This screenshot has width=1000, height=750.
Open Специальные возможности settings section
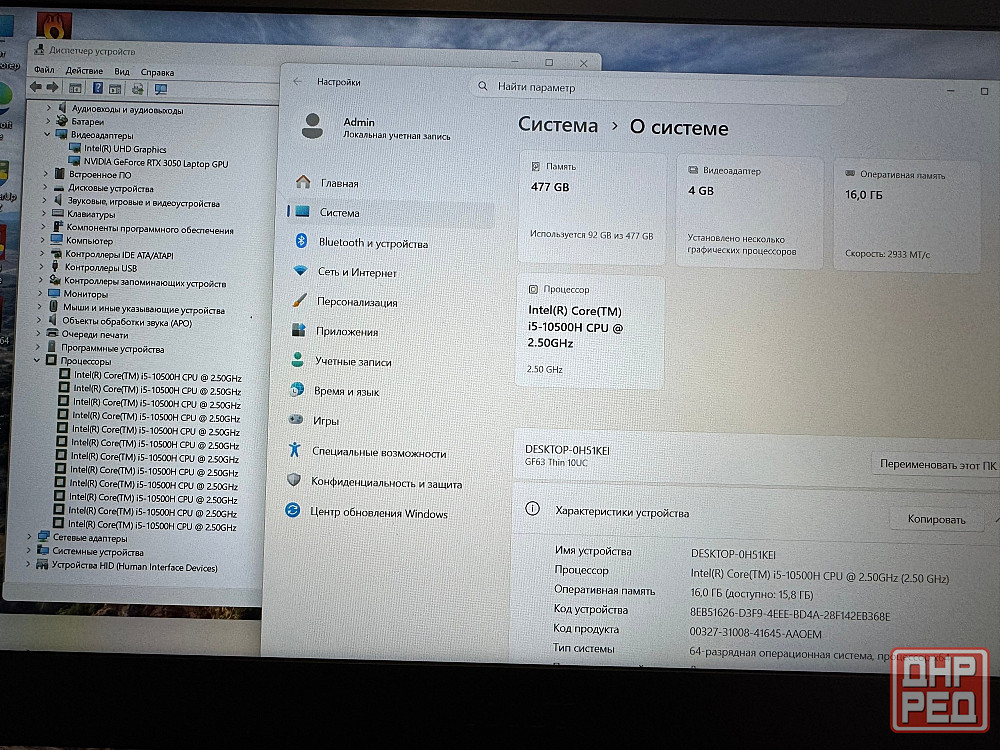click(378, 453)
